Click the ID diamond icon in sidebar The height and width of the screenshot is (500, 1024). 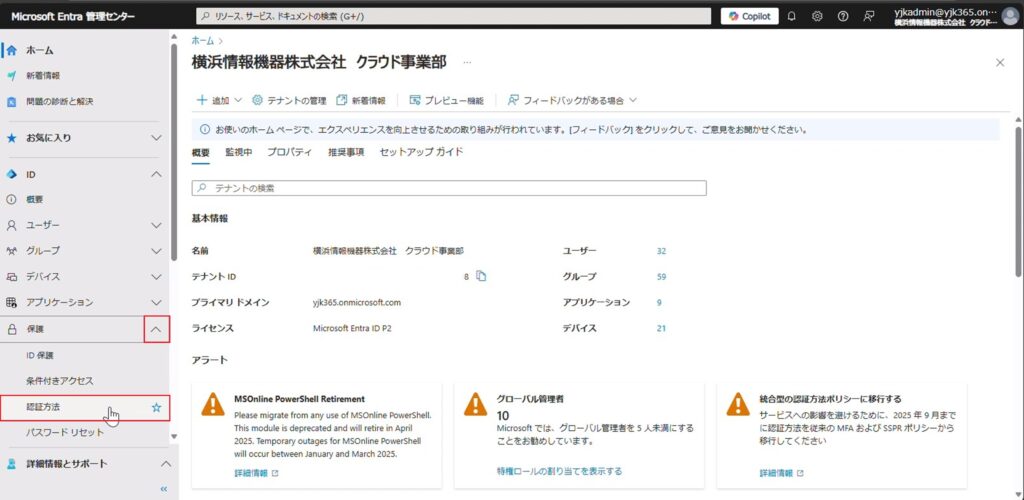(x=11, y=175)
